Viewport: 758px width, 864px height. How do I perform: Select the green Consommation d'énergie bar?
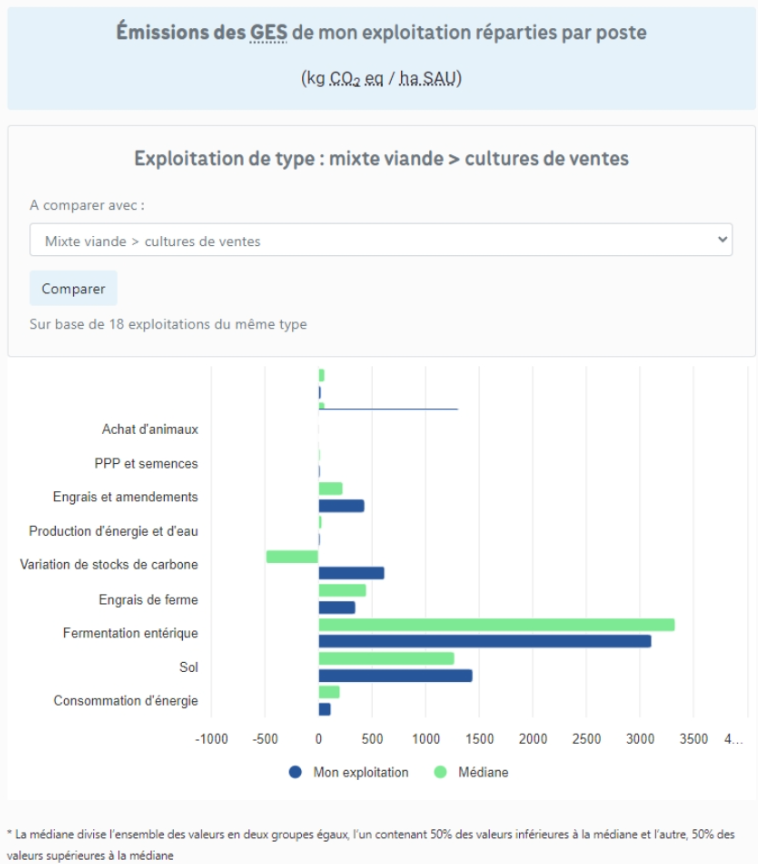click(329, 692)
